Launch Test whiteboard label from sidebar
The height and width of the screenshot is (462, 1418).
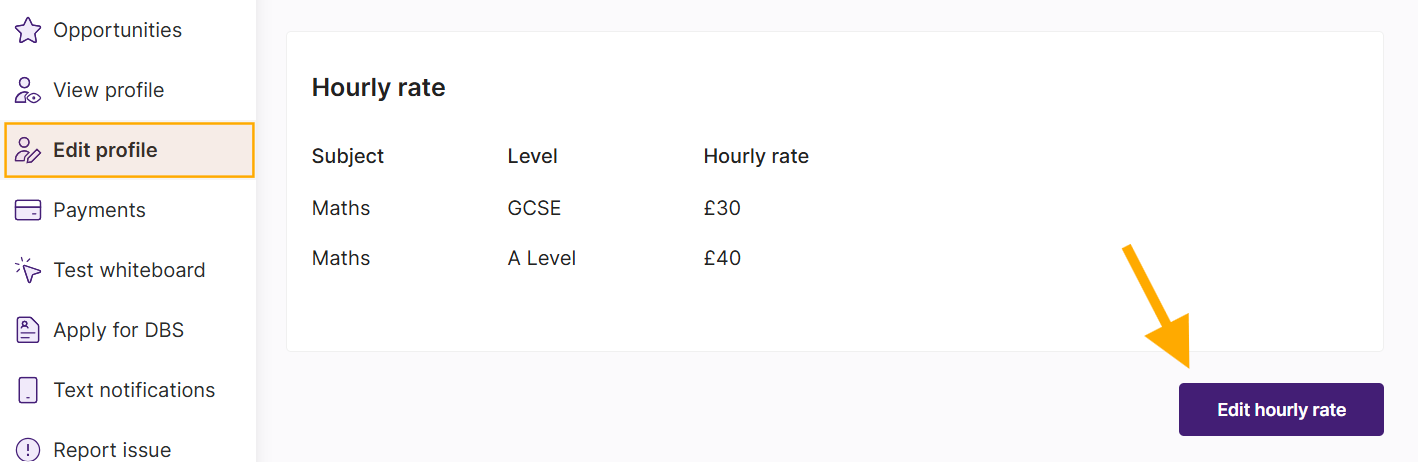pyautogui.click(x=129, y=270)
